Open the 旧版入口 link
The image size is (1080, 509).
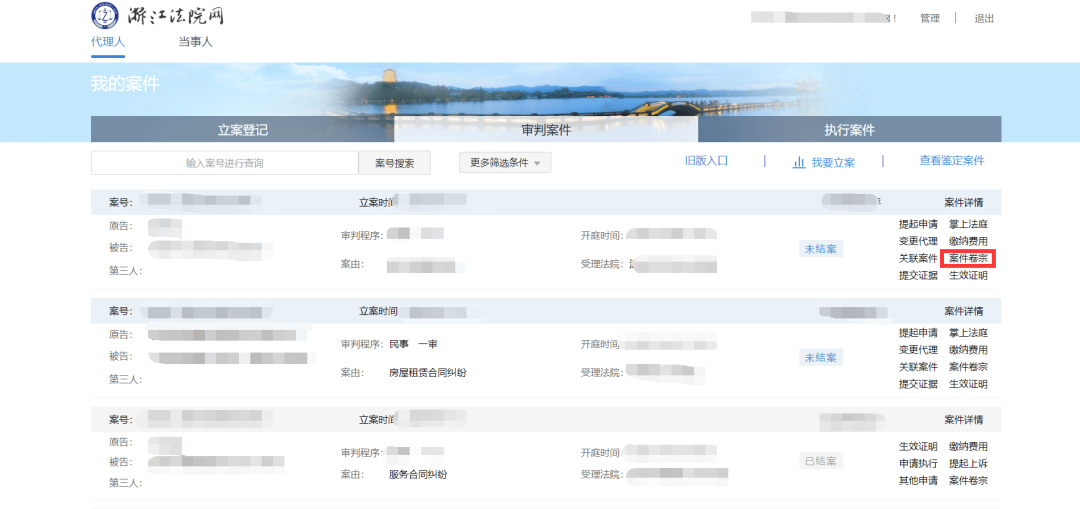coord(707,161)
